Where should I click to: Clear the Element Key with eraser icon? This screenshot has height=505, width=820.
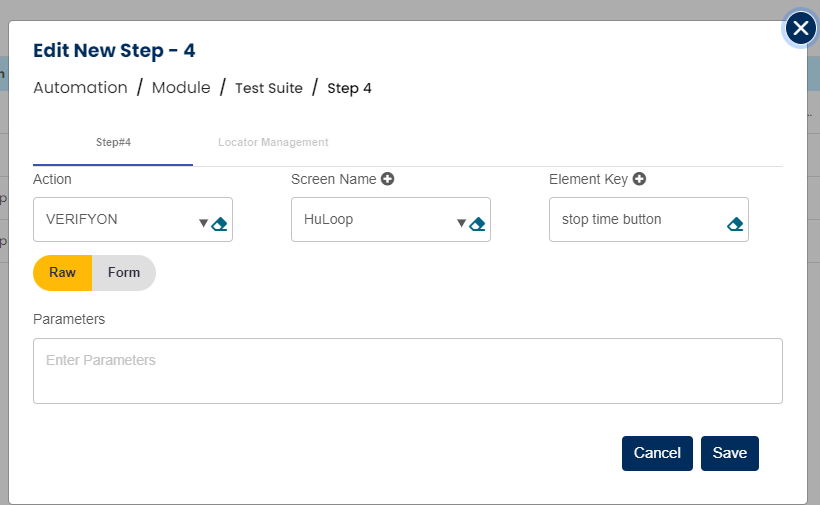735,224
